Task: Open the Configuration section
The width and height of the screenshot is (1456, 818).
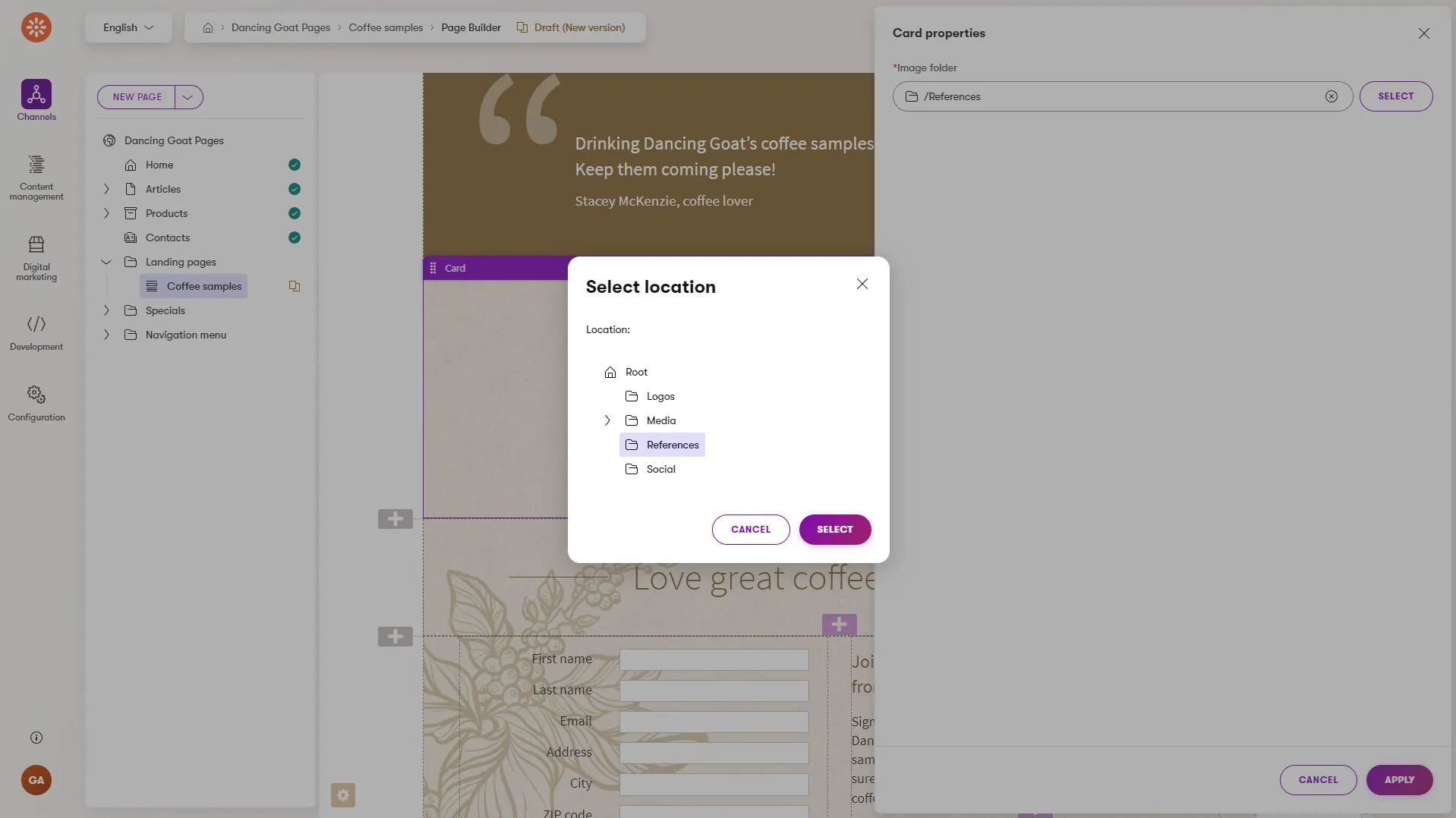Action: [36, 404]
